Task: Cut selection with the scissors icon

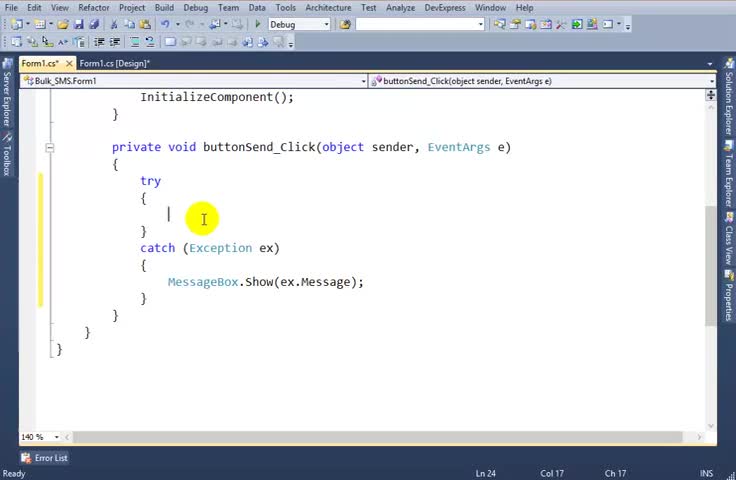Action: [114, 24]
